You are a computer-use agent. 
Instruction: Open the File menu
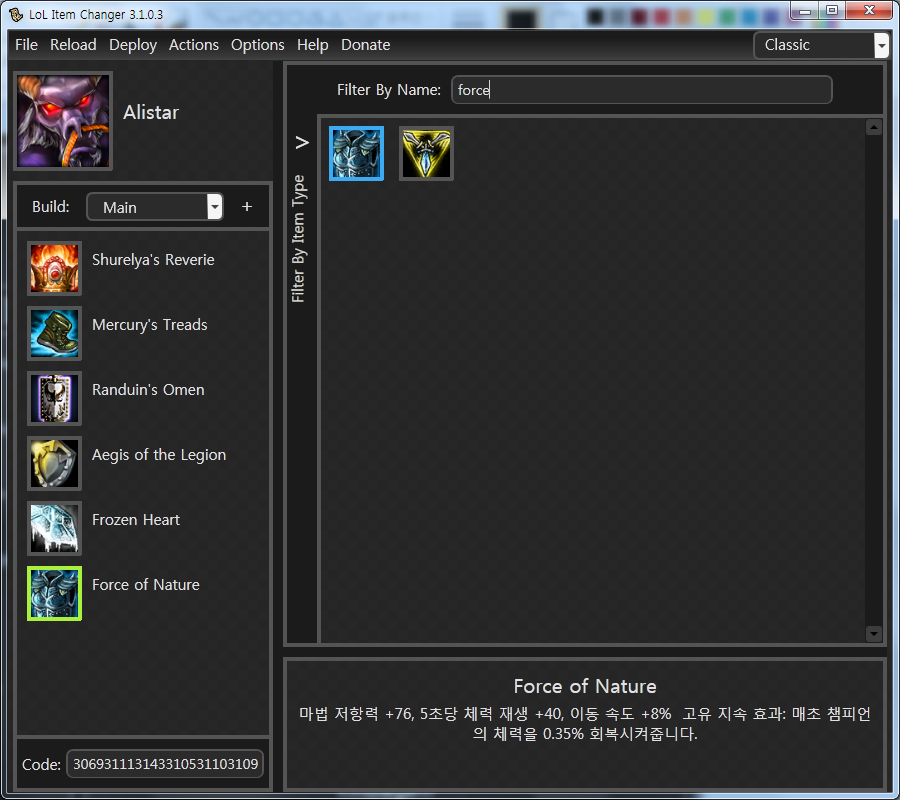tap(26, 45)
